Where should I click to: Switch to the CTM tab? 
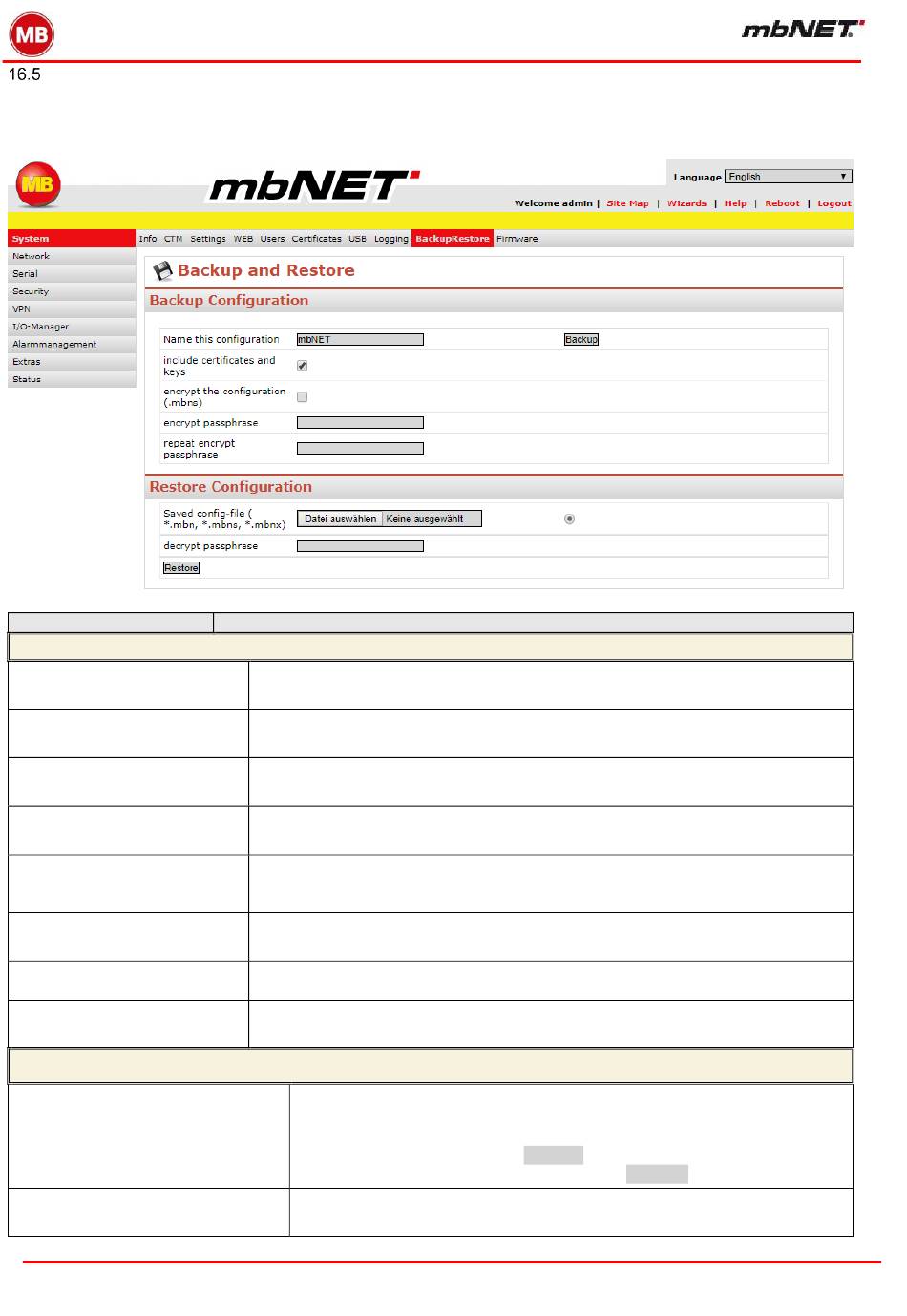click(x=173, y=239)
